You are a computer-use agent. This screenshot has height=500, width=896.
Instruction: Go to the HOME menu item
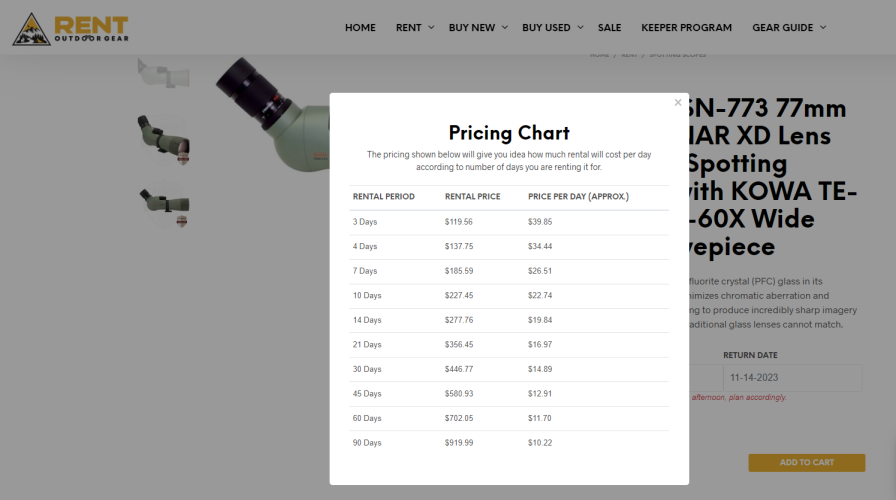click(360, 27)
